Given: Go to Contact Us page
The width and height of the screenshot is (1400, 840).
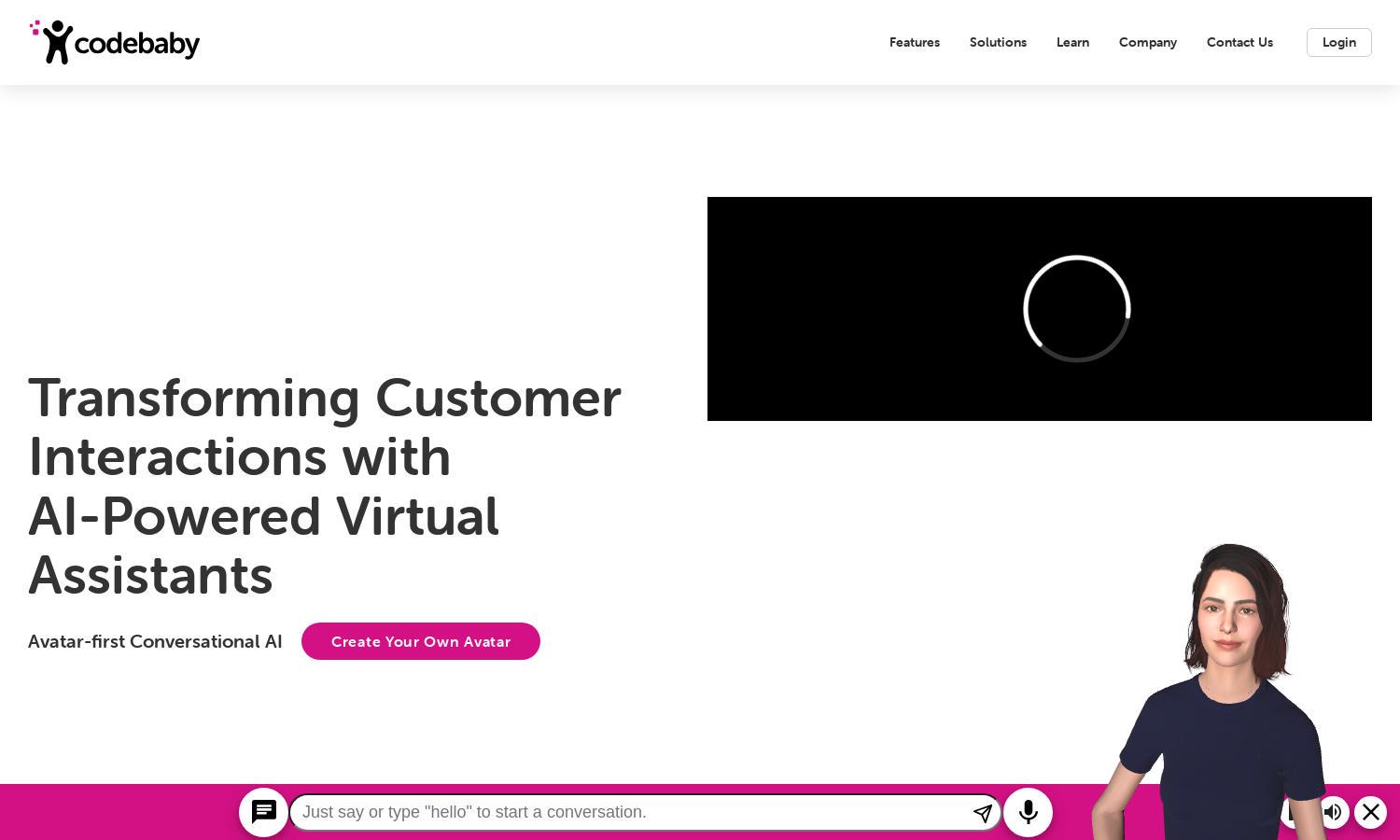Looking at the screenshot, I should coord(1239,42).
